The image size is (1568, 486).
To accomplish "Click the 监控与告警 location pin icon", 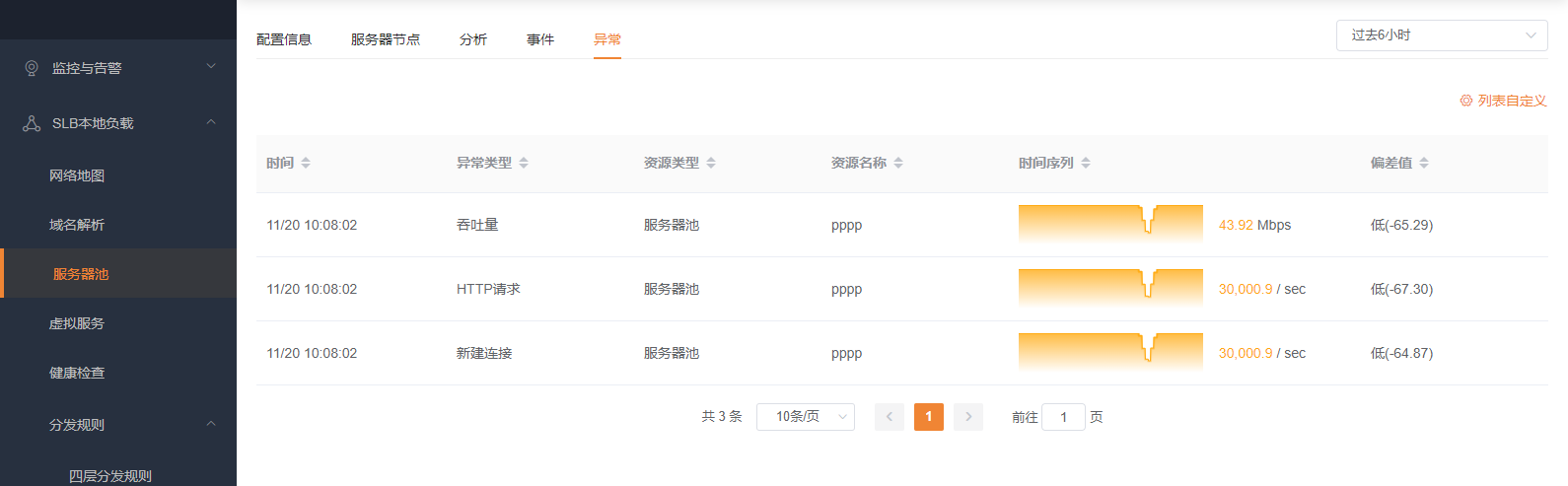I will pyautogui.click(x=32, y=68).
